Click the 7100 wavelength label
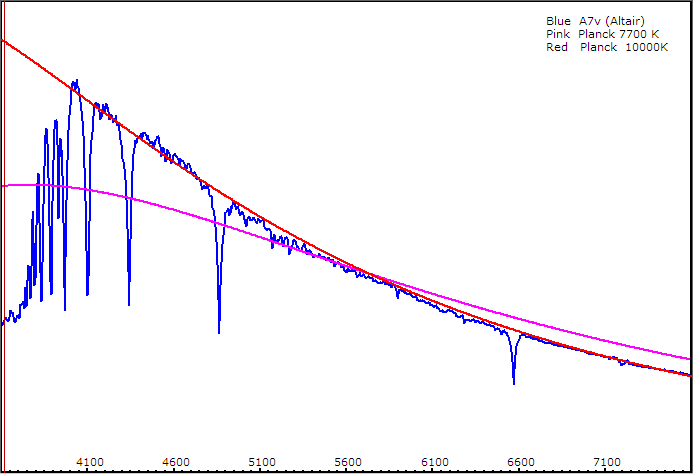This screenshot has width=693, height=474. click(x=606, y=462)
